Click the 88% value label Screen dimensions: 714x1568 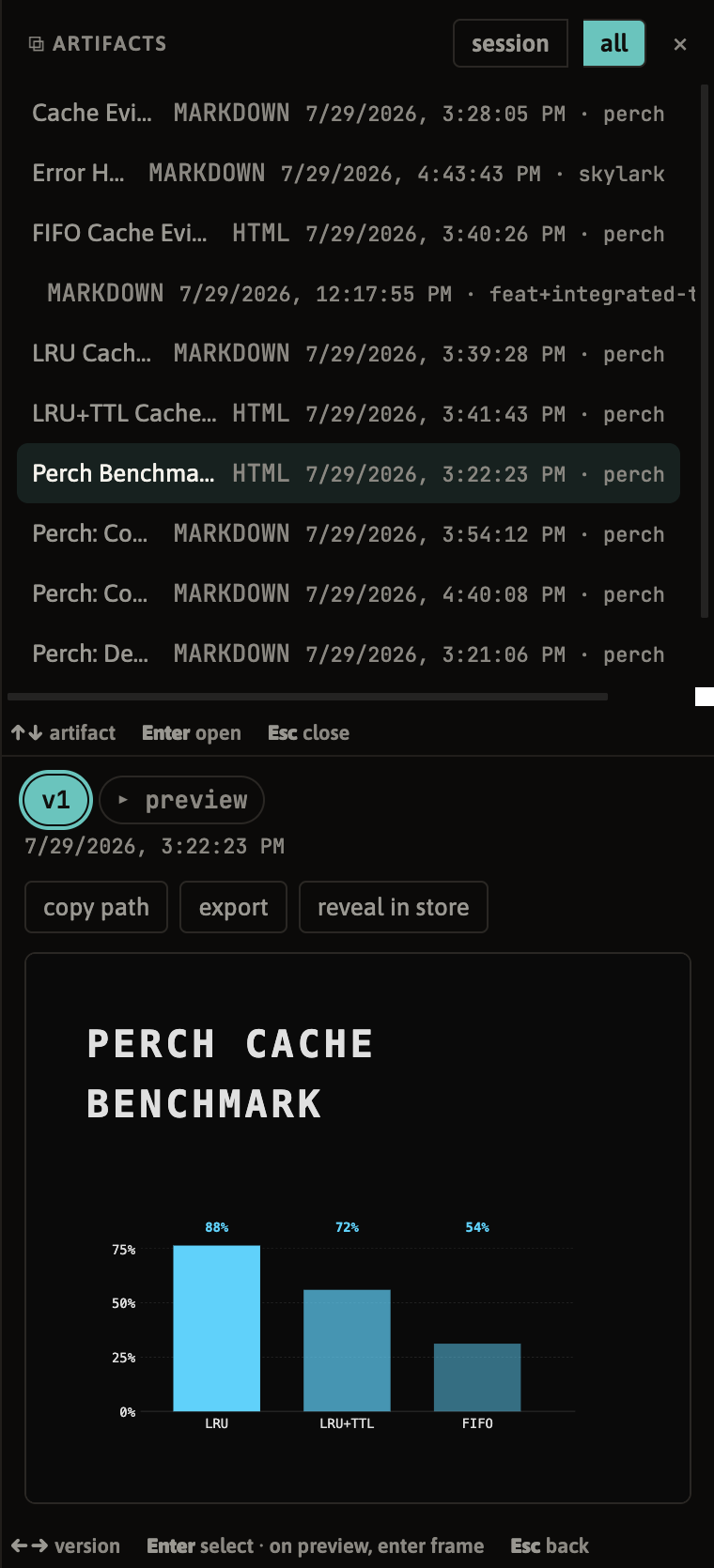(x=216, y=1227)
